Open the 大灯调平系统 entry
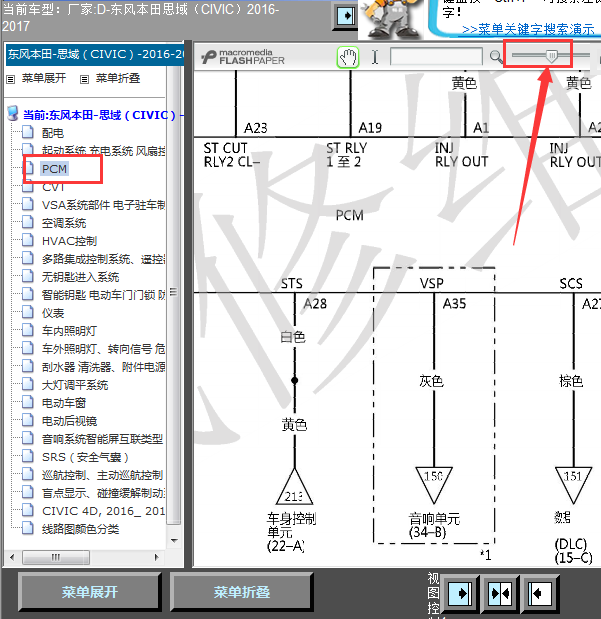The image size is (601, 619). [x=75, y=385]
